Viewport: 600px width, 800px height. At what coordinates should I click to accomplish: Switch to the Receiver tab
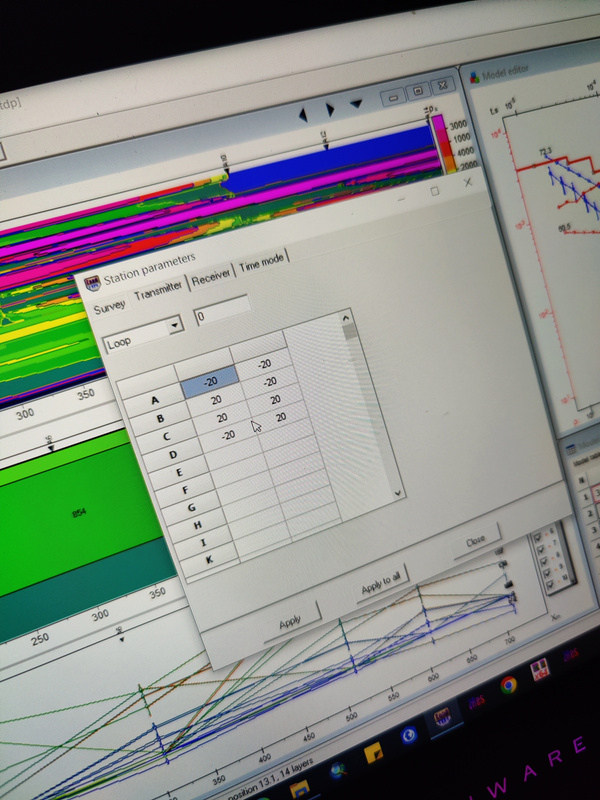(x=211, y=275)
